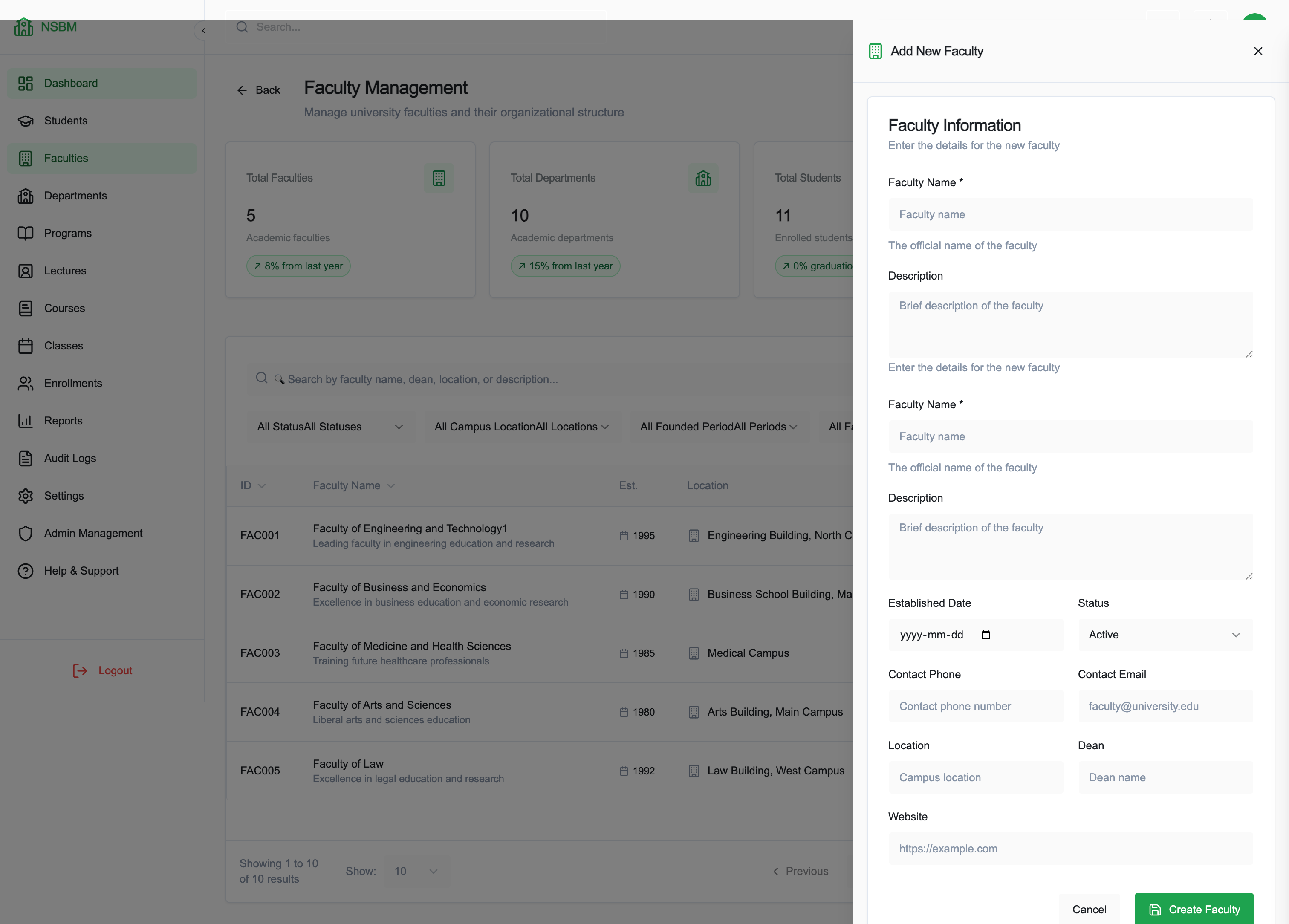Expand the All Campus Locations filter
The height and width of the screenshot is (924, 1289).
[521, 426]
